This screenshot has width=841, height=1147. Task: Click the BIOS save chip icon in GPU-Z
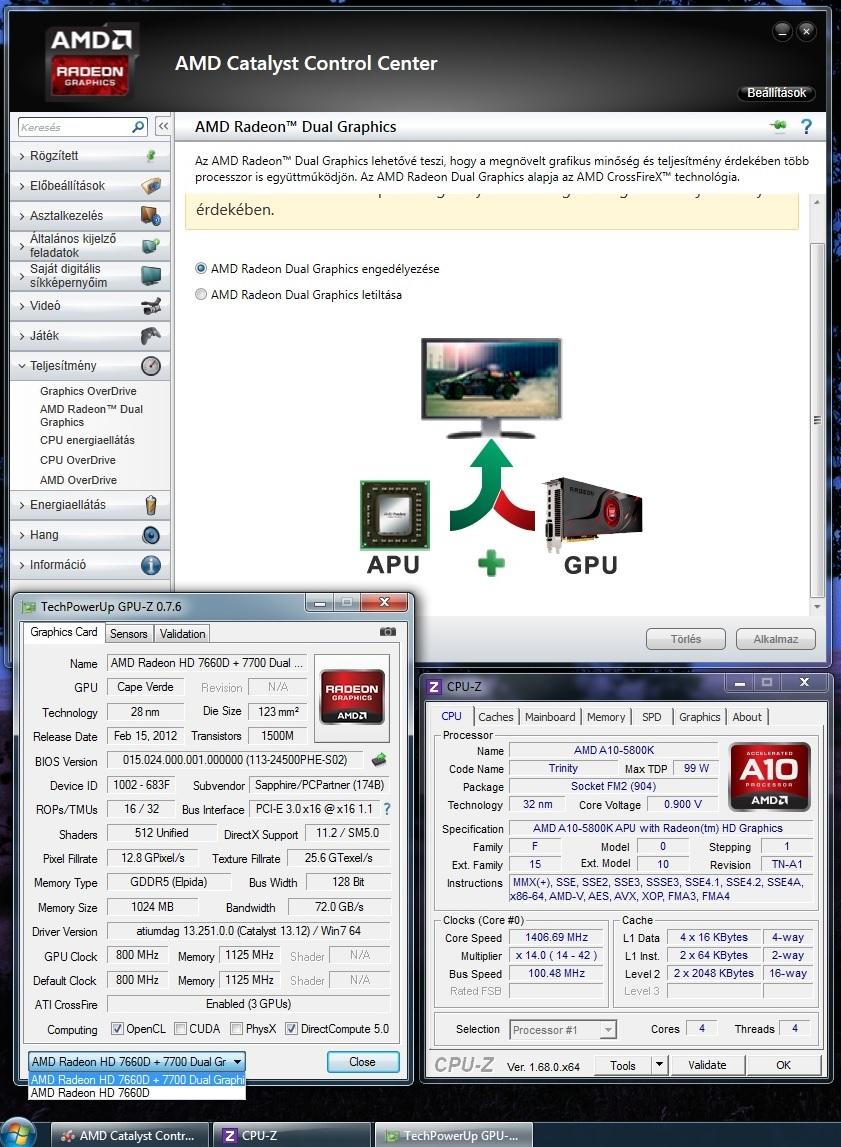coord(379,760)
